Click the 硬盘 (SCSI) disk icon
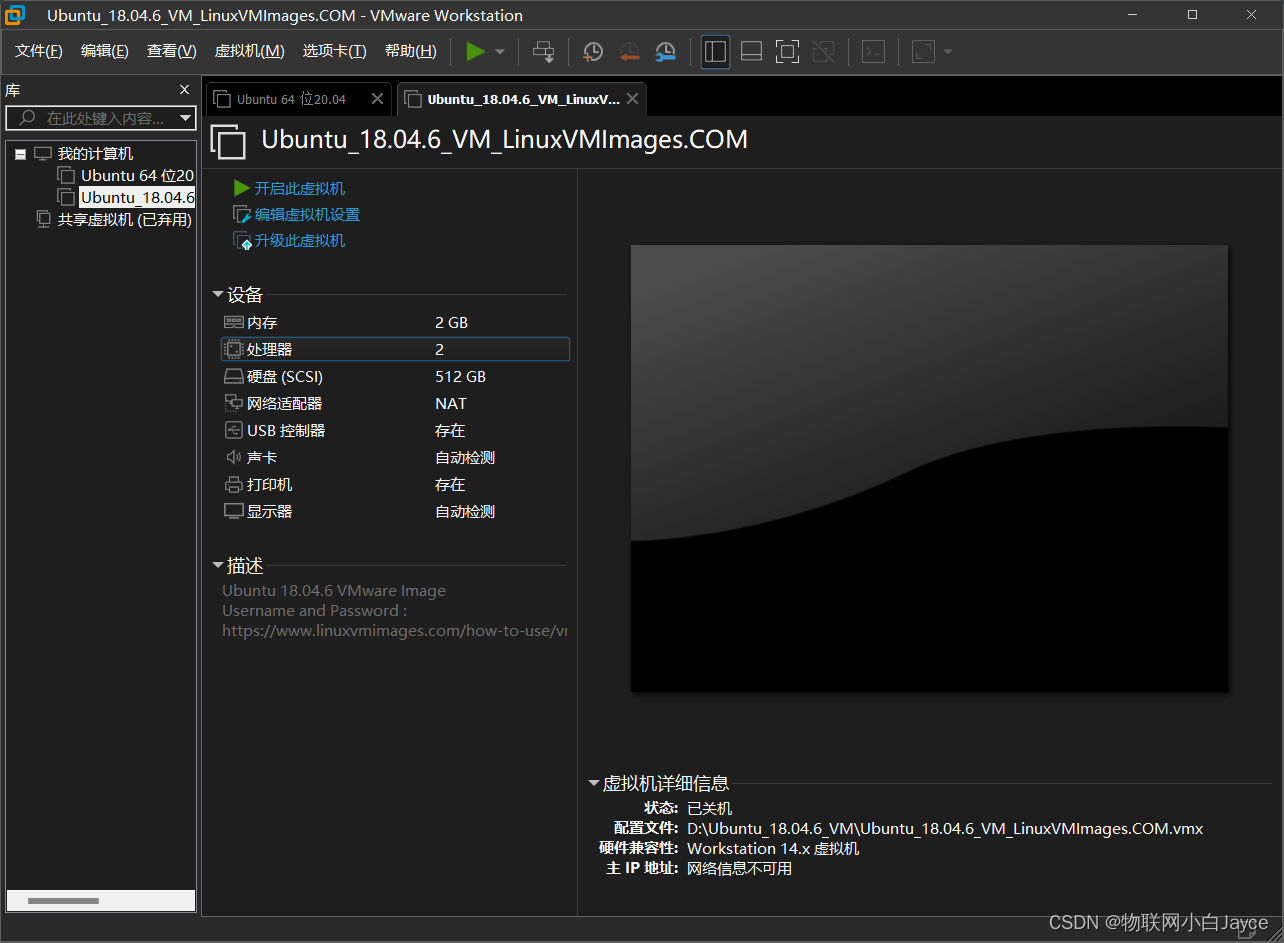1284x943 pixels. point(233,377)
